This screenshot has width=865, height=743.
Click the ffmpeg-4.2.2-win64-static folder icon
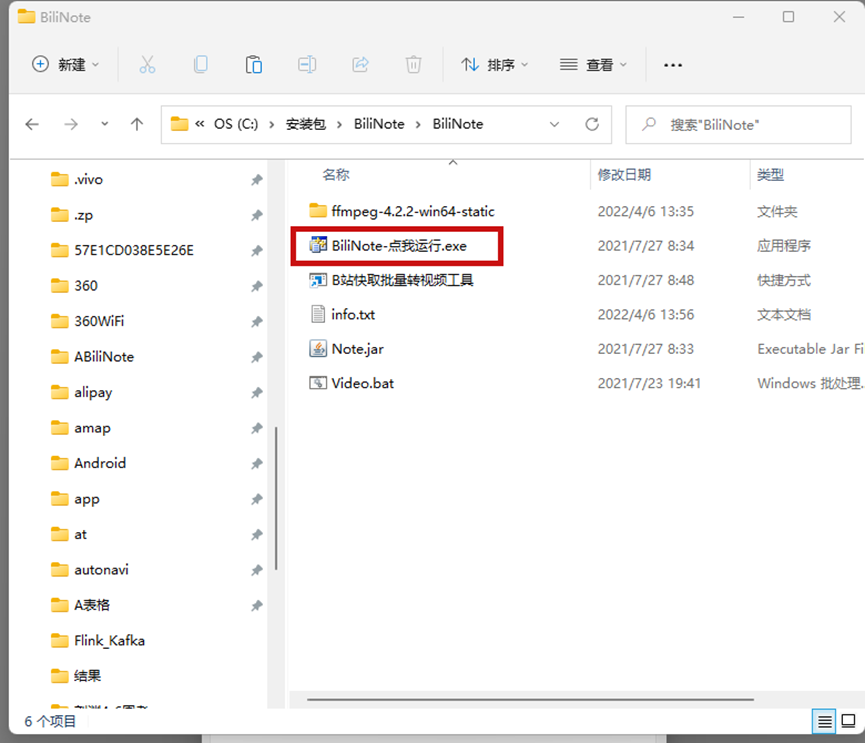[318, 211]
